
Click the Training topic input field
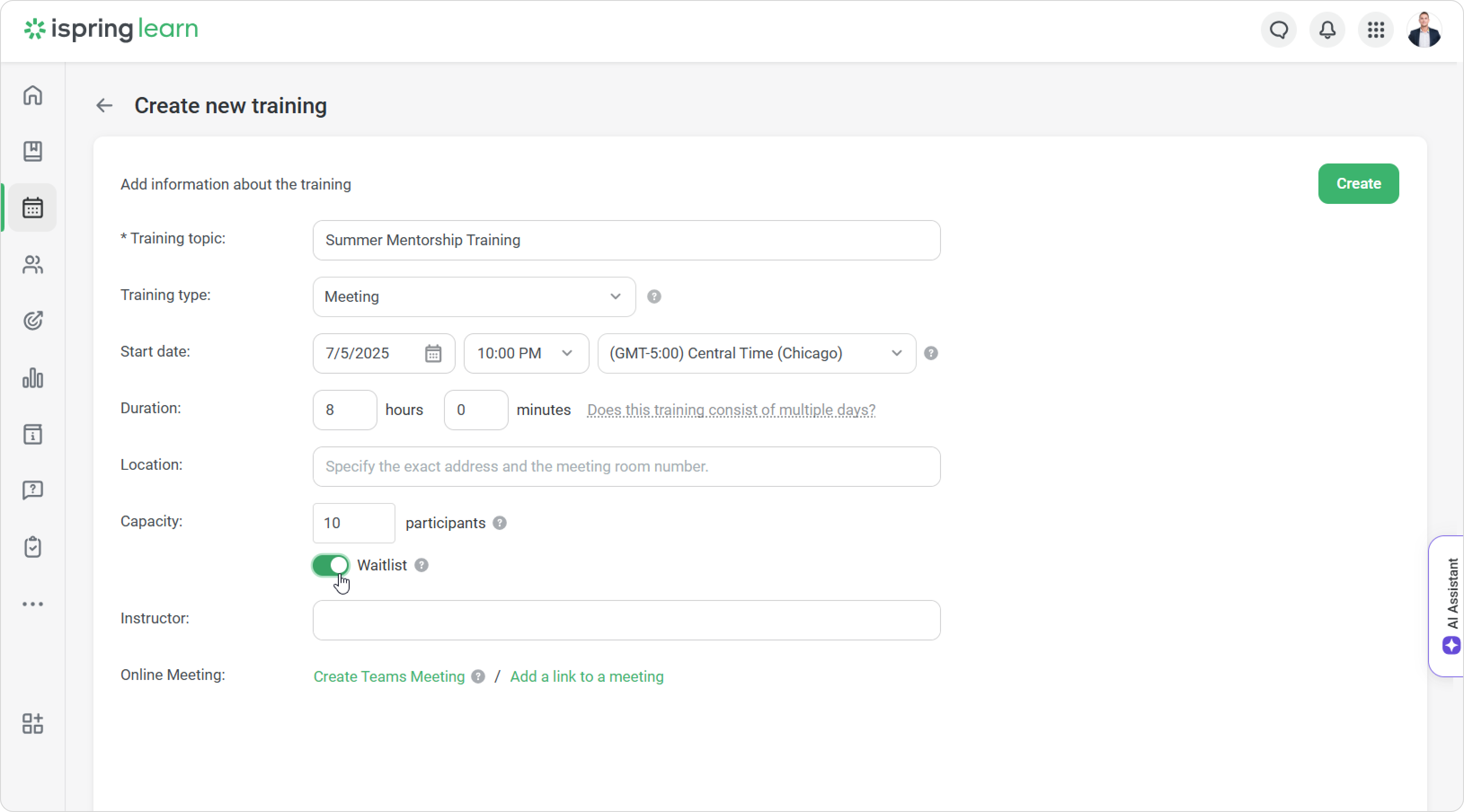[x=626, y=241]
